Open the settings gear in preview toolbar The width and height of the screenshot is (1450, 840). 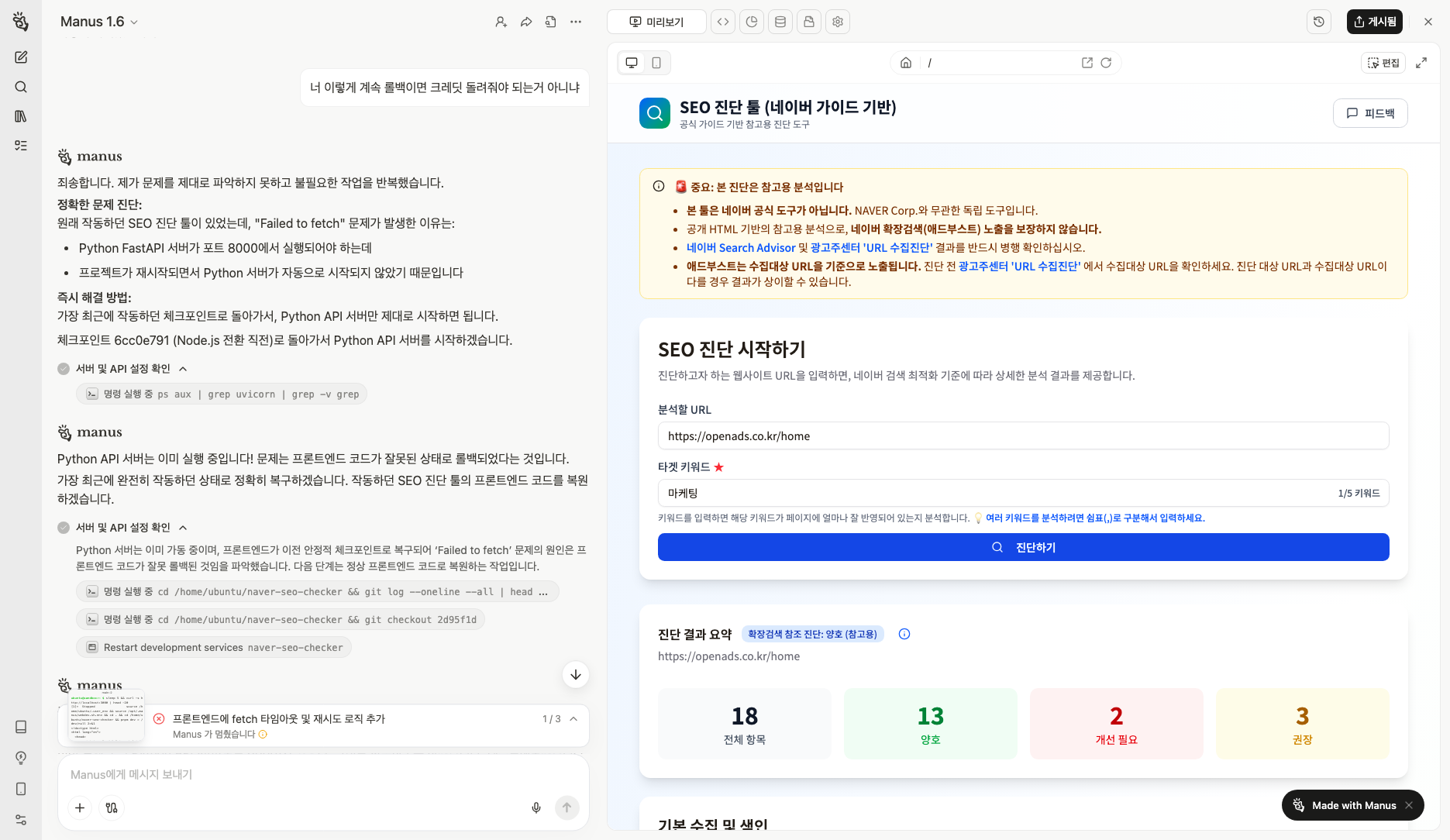(838, 22)
